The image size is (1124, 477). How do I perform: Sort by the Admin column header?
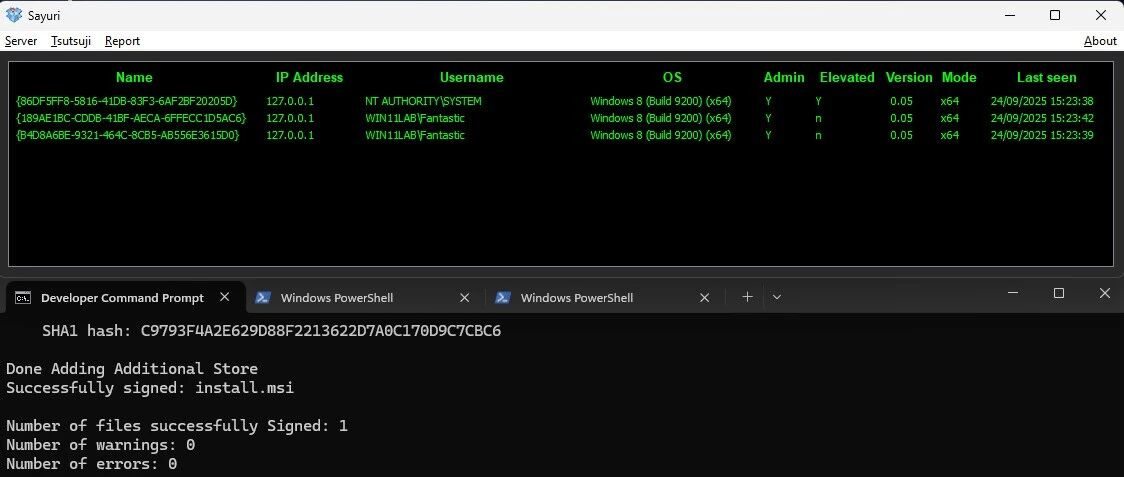click(784, 77)
